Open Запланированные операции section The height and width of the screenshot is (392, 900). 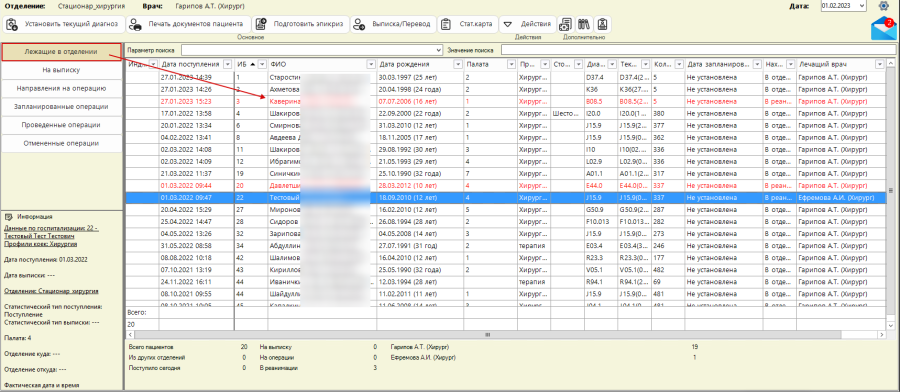click(61, 107)
